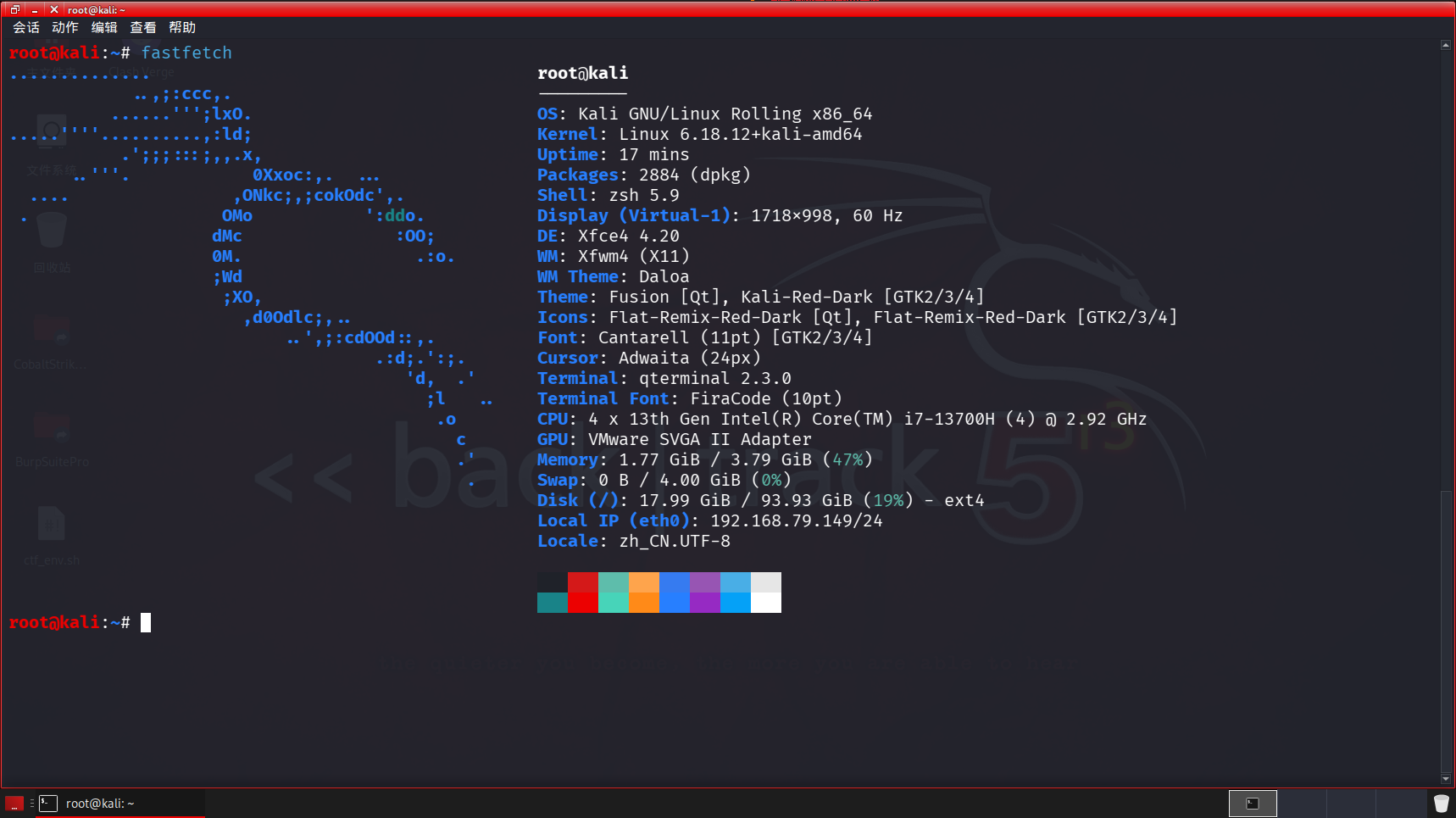
Task: Click the Swap 0 B / 4.00 GiB line
Action: [664, 480]
